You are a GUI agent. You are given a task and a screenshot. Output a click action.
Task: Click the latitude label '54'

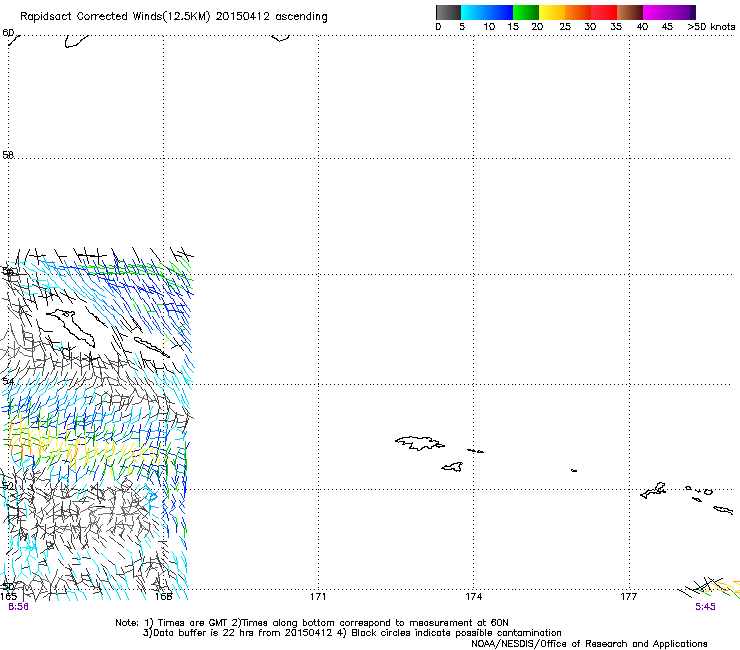[x=8, y=381]
